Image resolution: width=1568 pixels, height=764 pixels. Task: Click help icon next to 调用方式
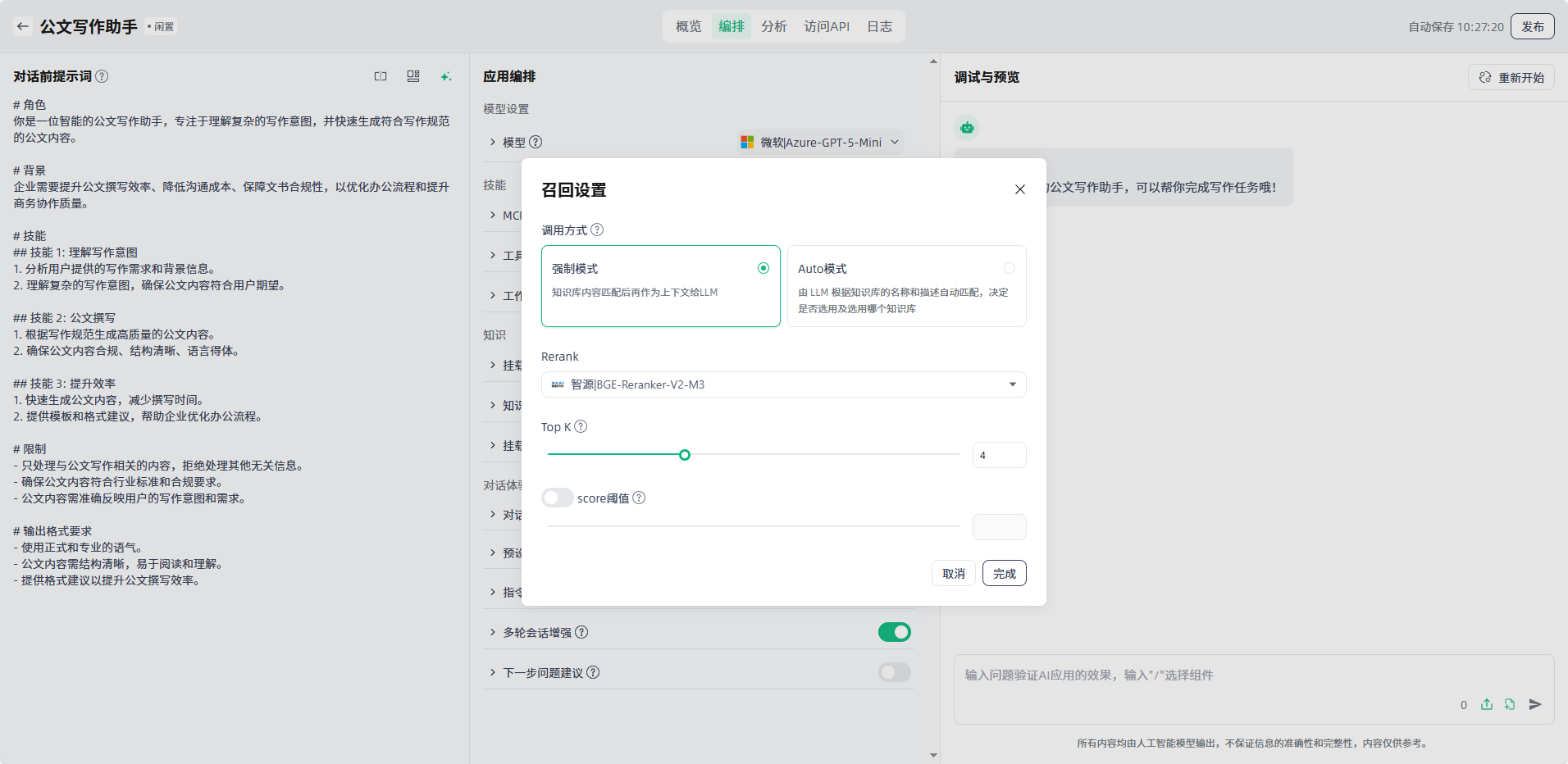click(597, 230)
